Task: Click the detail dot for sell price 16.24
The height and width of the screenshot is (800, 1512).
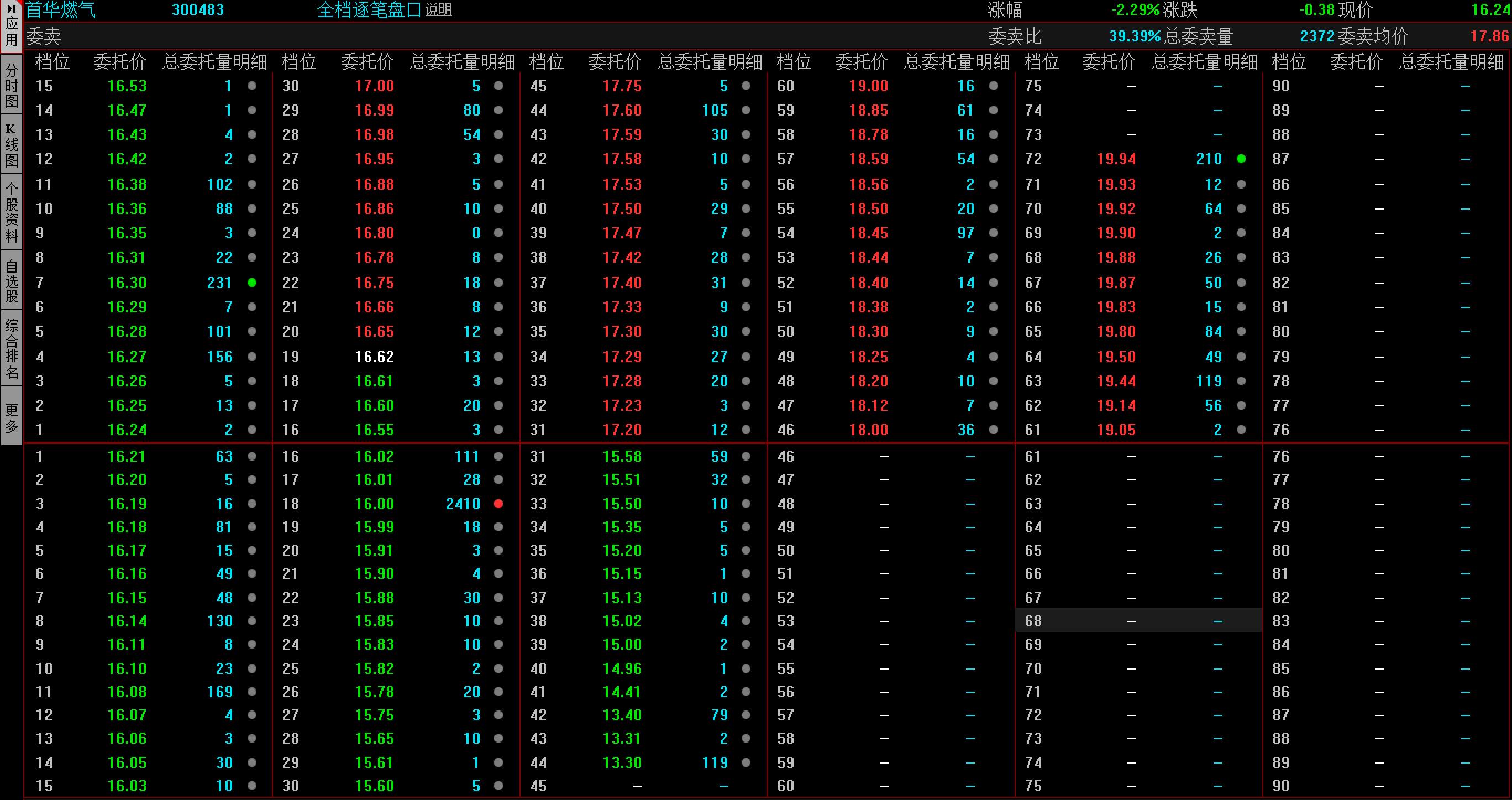Action: click(252, 430)
